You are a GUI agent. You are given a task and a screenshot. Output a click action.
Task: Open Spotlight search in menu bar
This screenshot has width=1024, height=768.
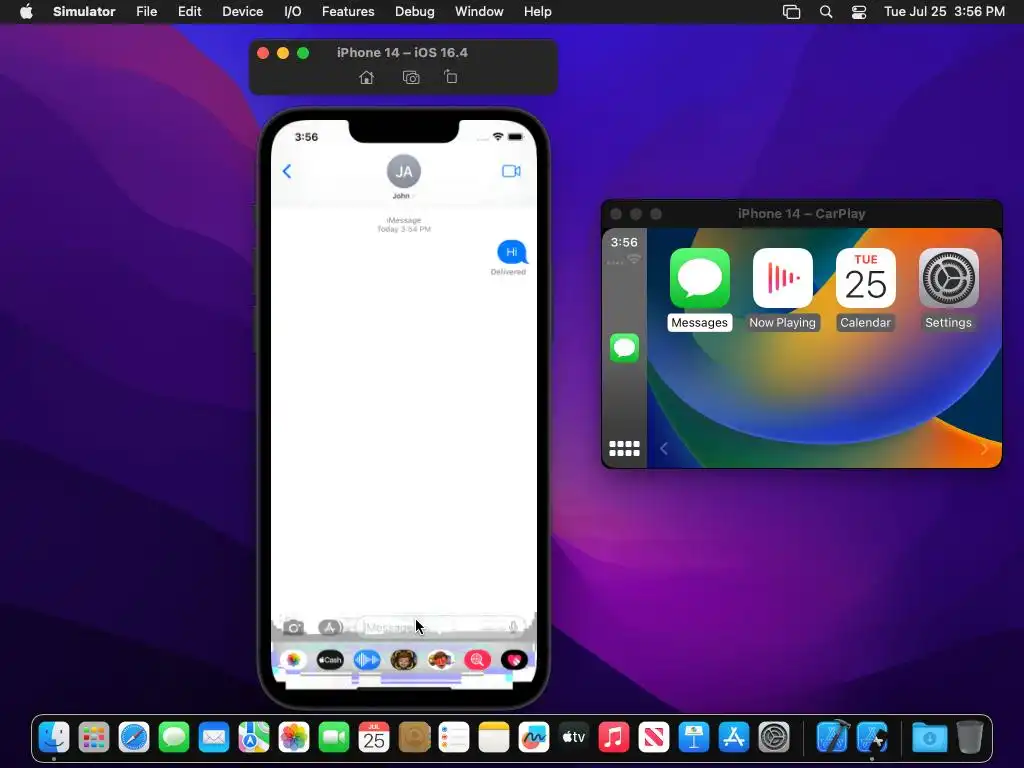pos(825,12)
